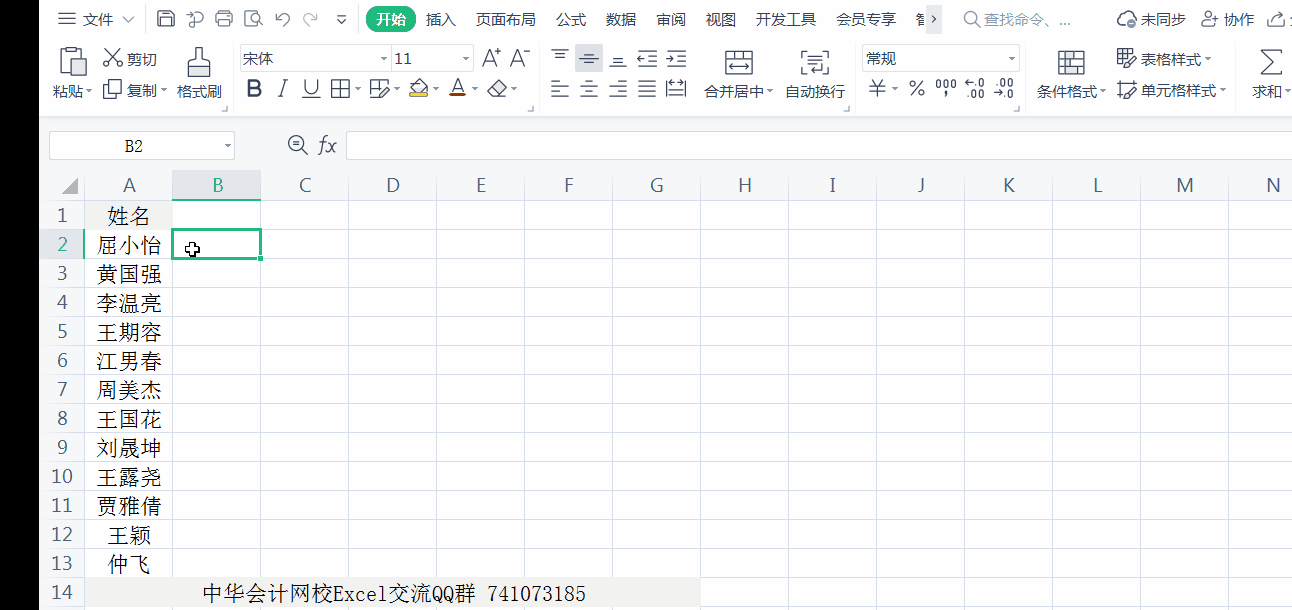Expand the quick access toolbar customize arrow
This screenshot has height=610, width=1292.
point(341,19)
